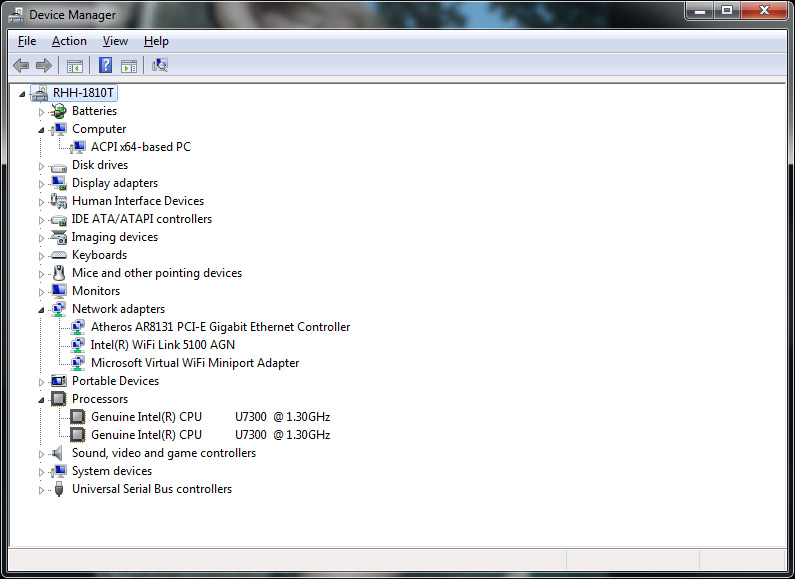Expand the Disk drives node
The height and width of the screenshot is (579, 795).
coord(42,166)
